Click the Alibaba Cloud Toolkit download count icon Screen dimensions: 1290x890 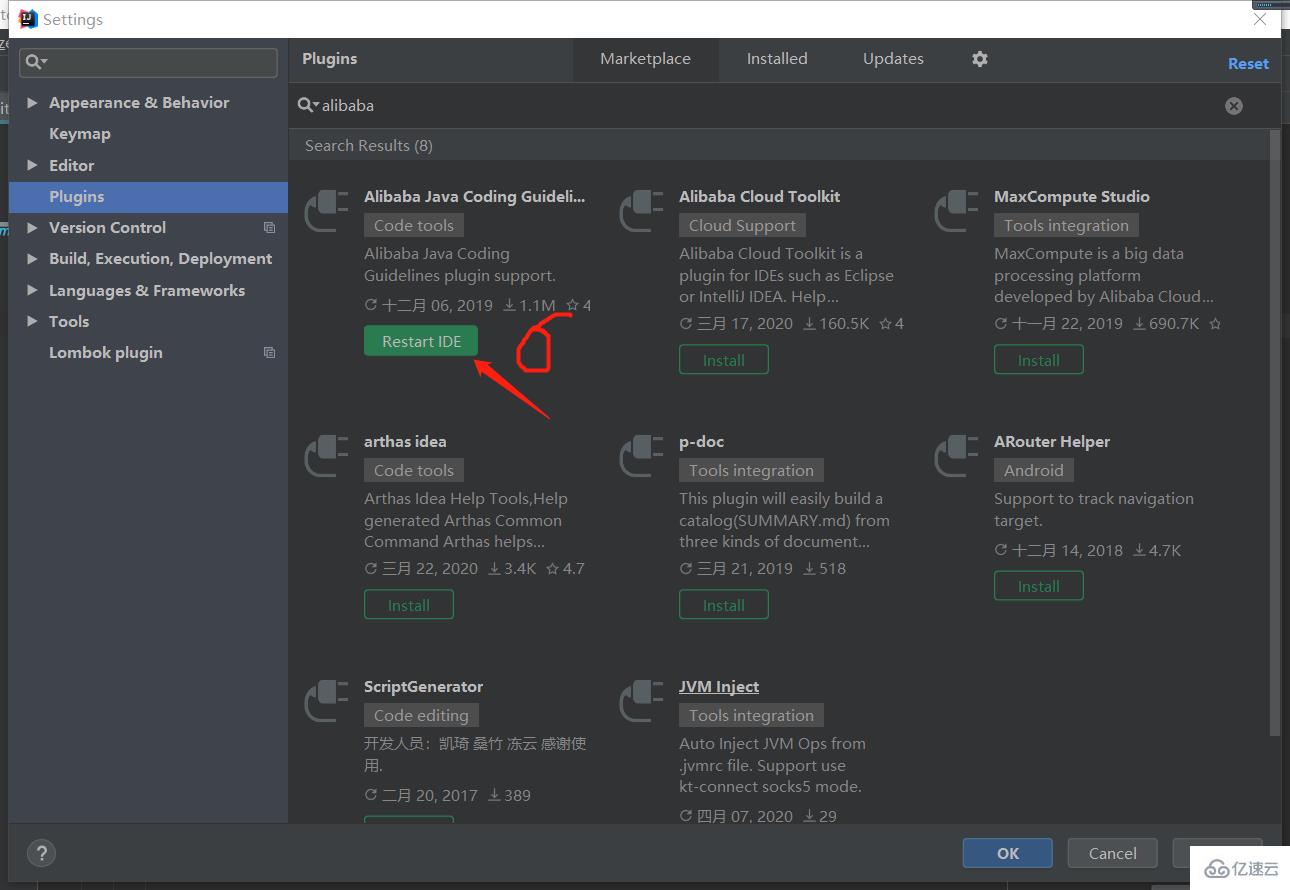click(809, 324)
